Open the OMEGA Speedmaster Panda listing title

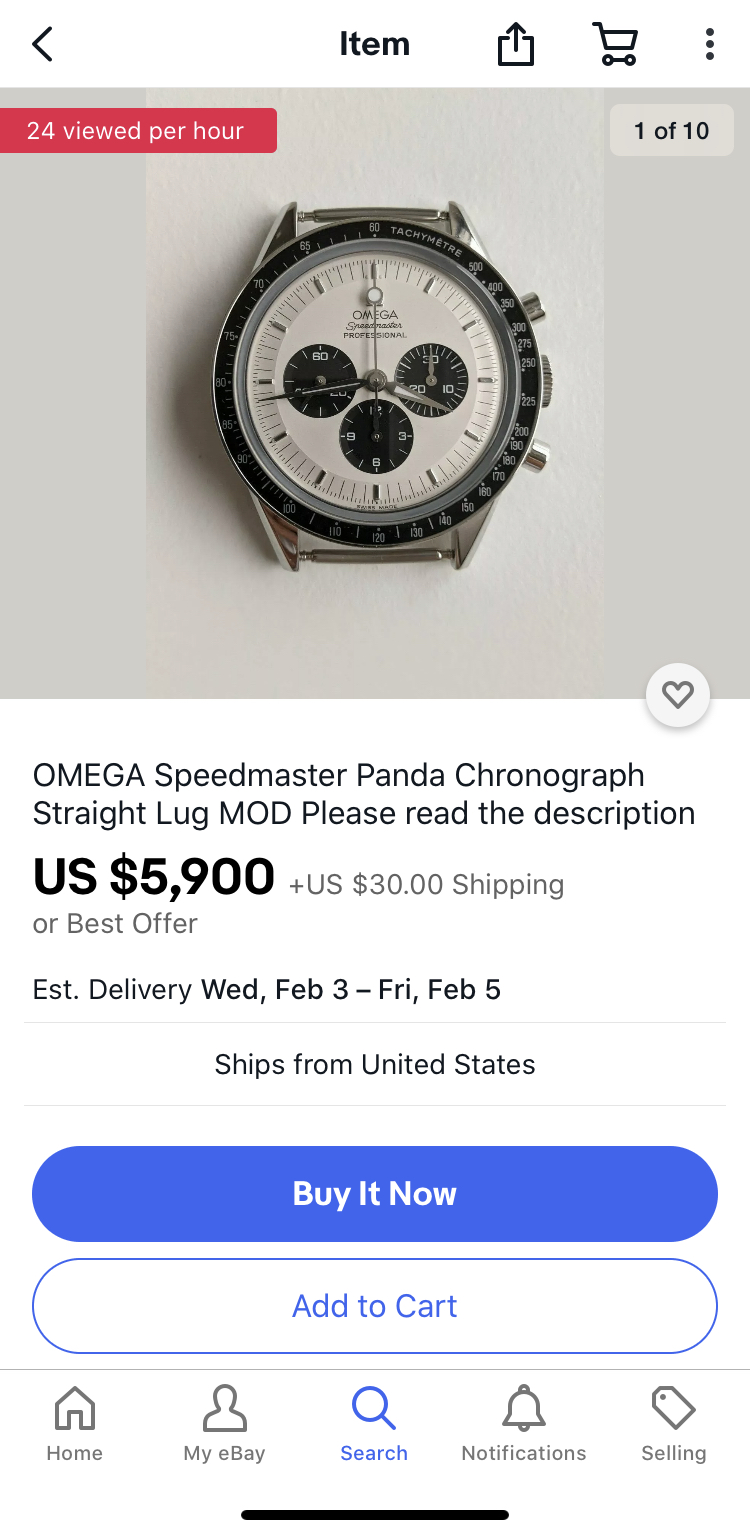[x=364, y=794]
